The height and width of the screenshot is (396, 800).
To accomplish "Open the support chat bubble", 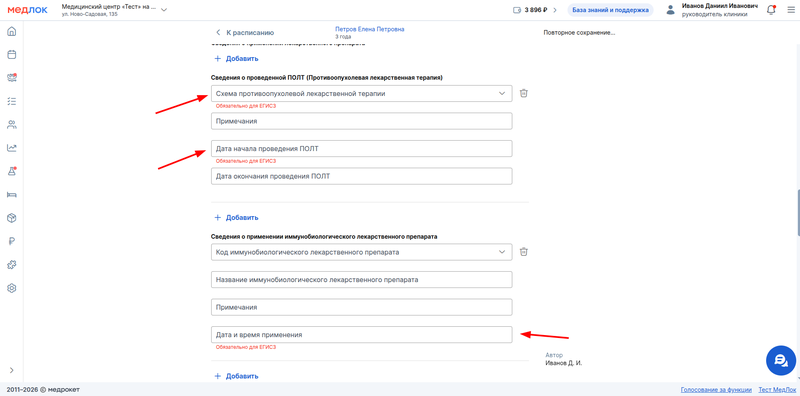I will coord(781,360).
